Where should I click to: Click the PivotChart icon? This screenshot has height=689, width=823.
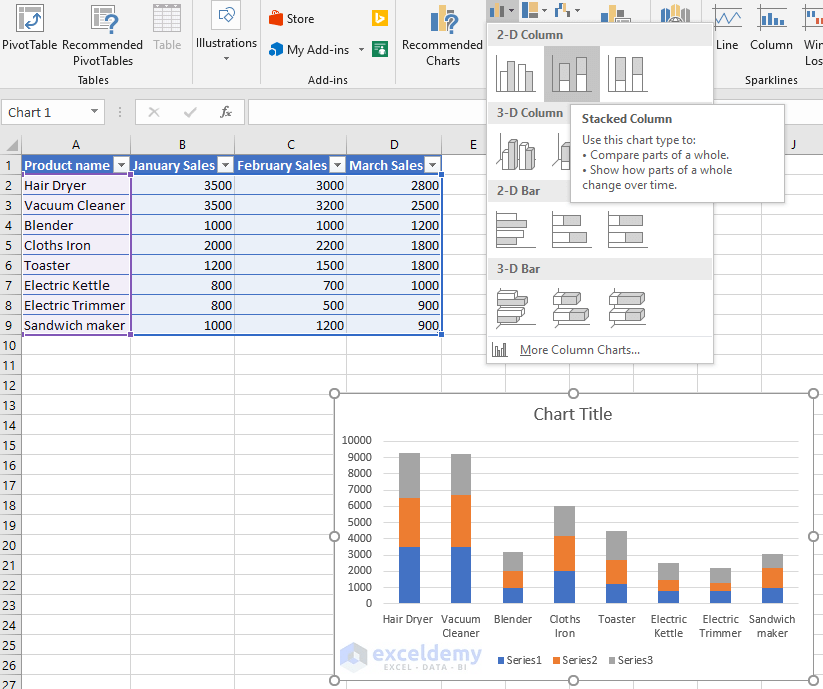coord(615,15)
